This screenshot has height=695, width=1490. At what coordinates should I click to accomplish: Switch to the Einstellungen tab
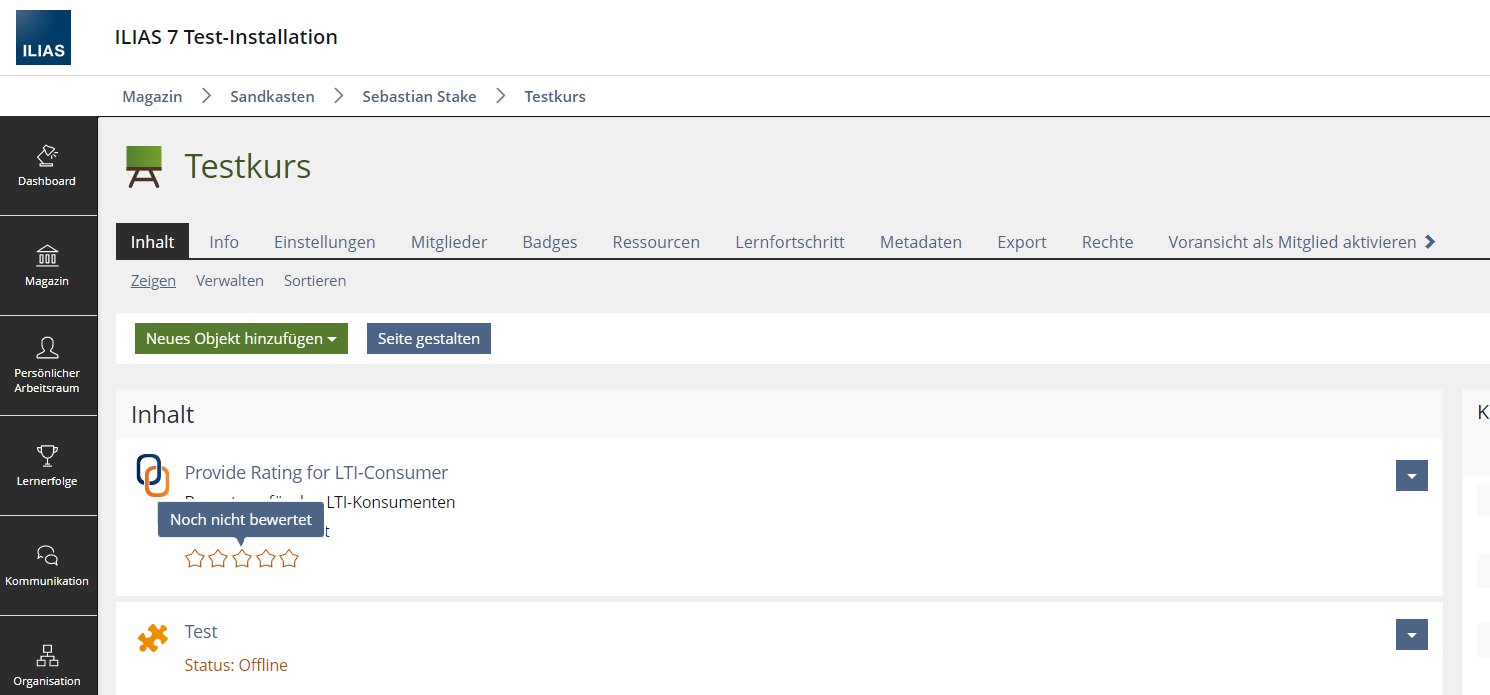click(x=325, y=242)
